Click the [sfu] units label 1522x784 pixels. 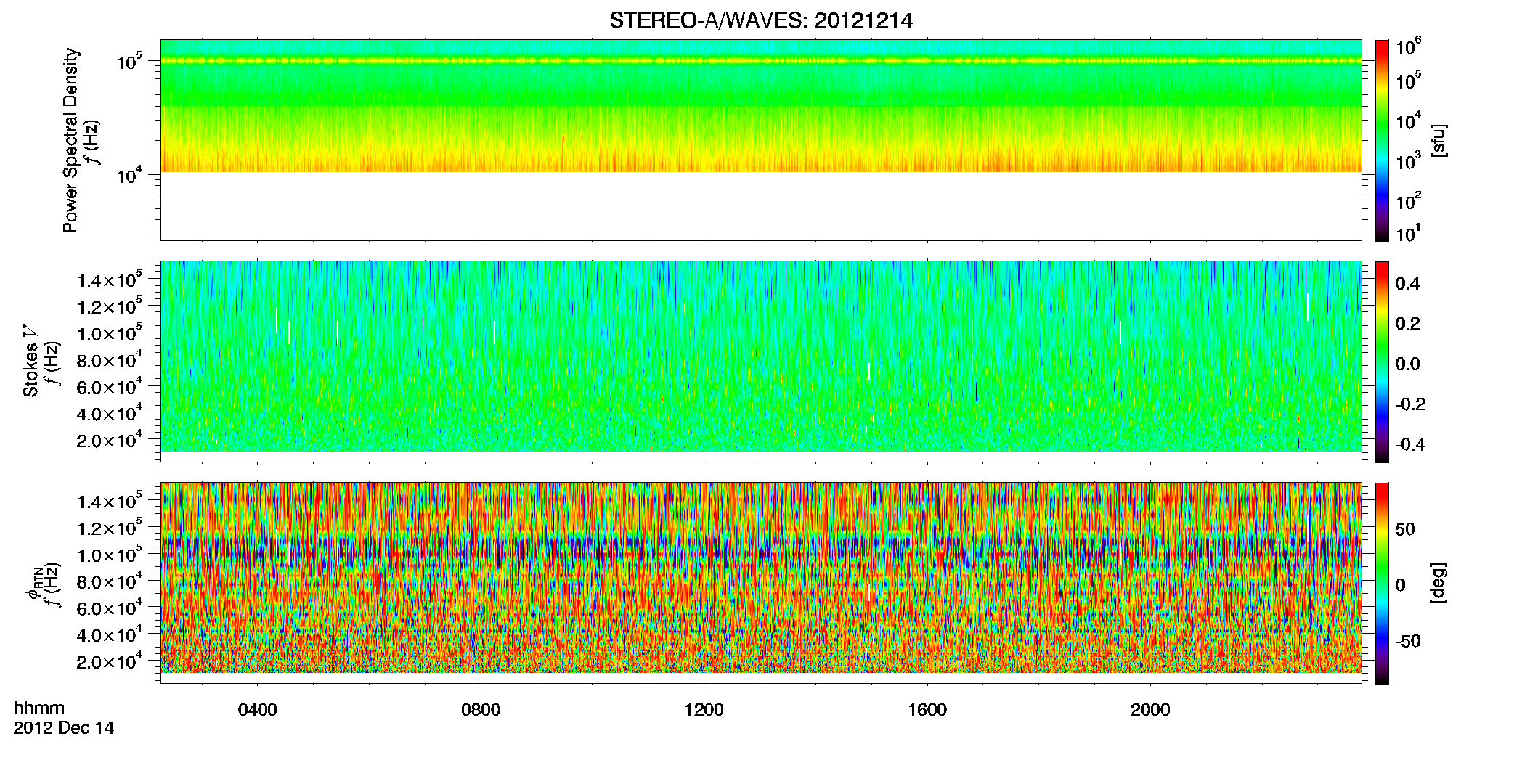tap(1438, 140)
